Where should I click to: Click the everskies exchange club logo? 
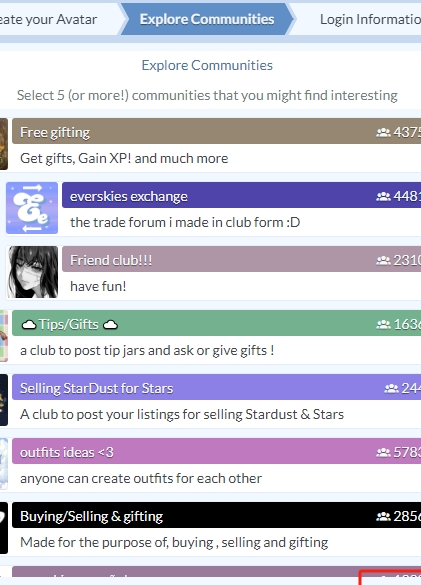pos(32,208)
